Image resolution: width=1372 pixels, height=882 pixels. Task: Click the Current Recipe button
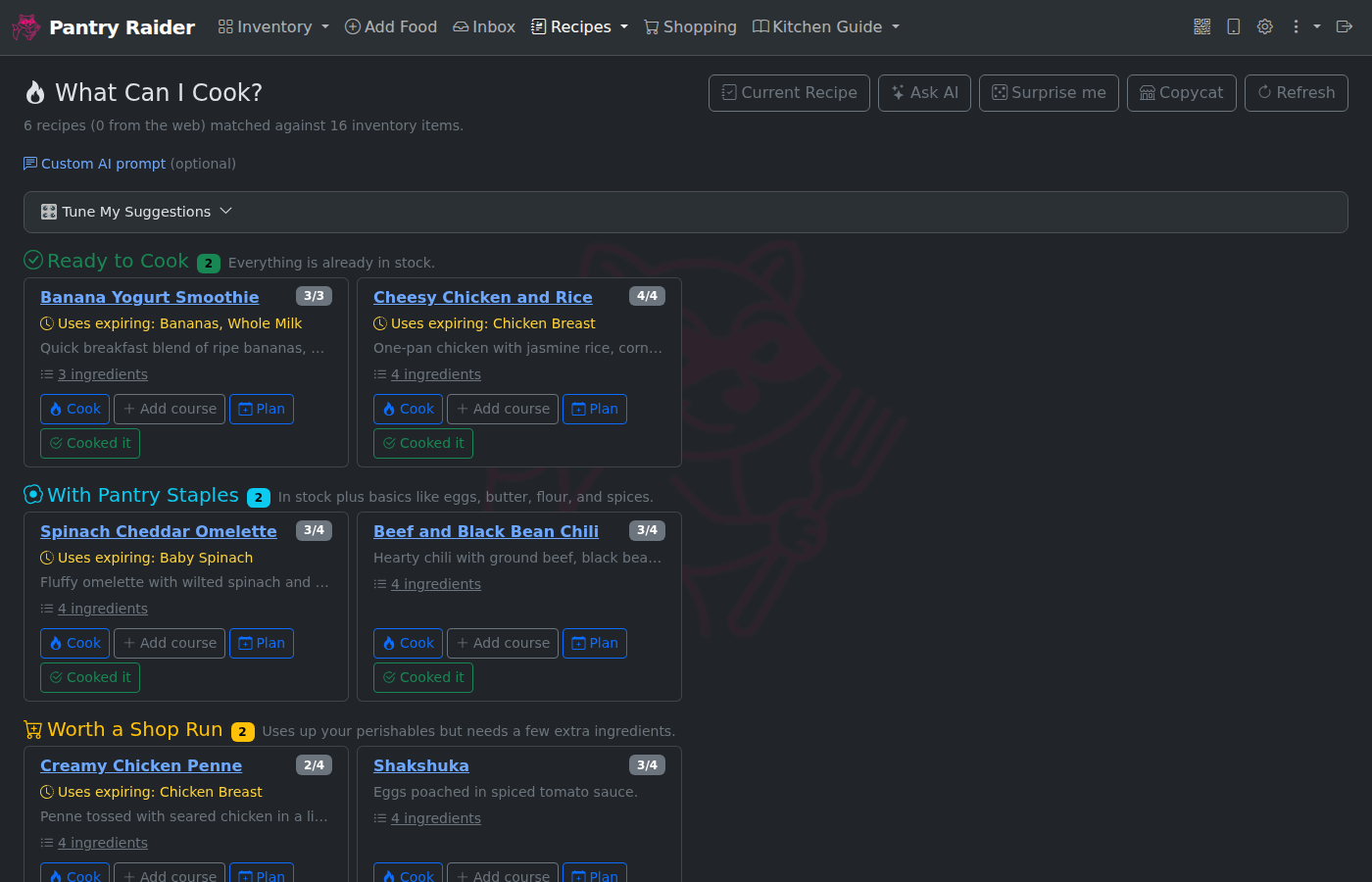point(789,93)
